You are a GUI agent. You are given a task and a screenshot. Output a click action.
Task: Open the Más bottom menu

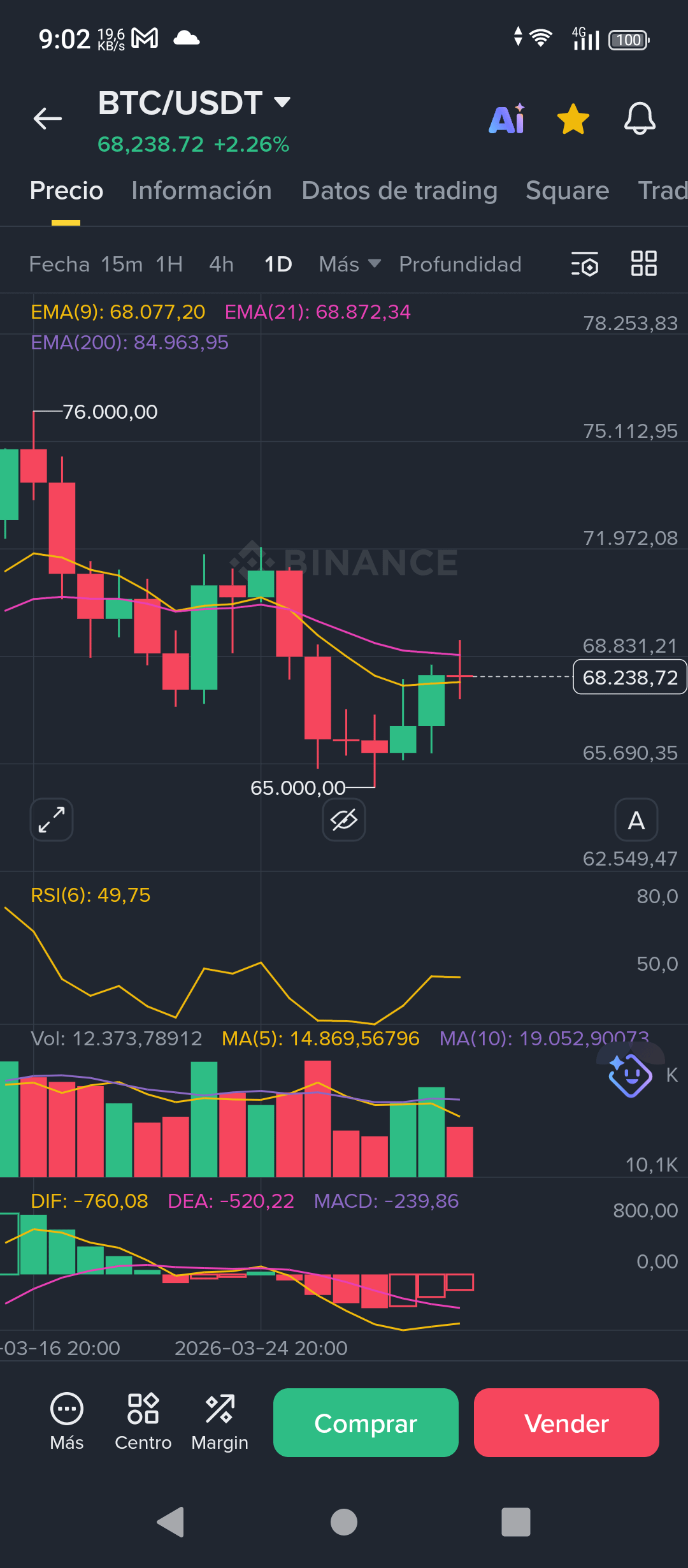(x=67, y=1423)
